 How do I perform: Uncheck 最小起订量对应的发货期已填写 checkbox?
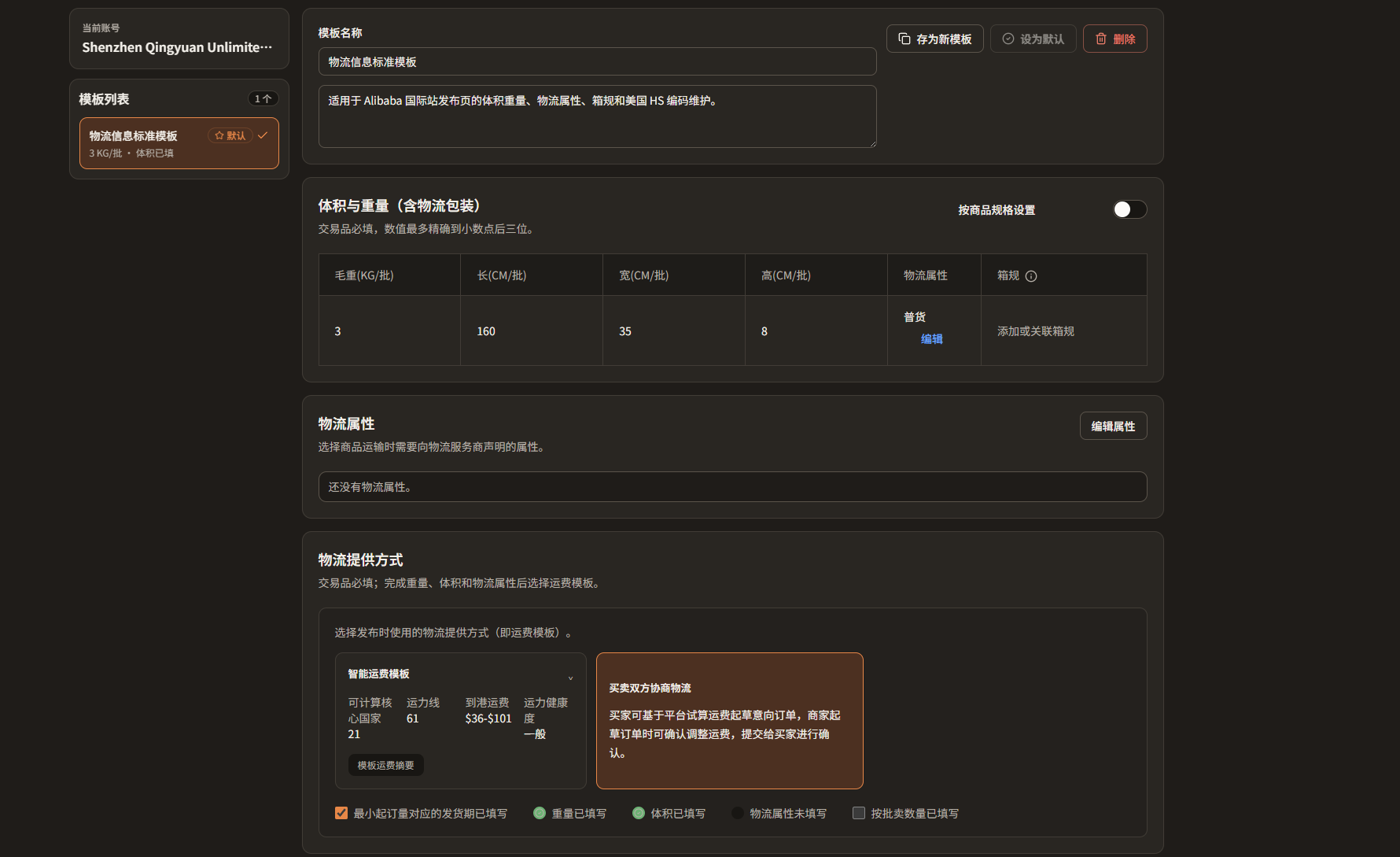click(x=341, y=813)
